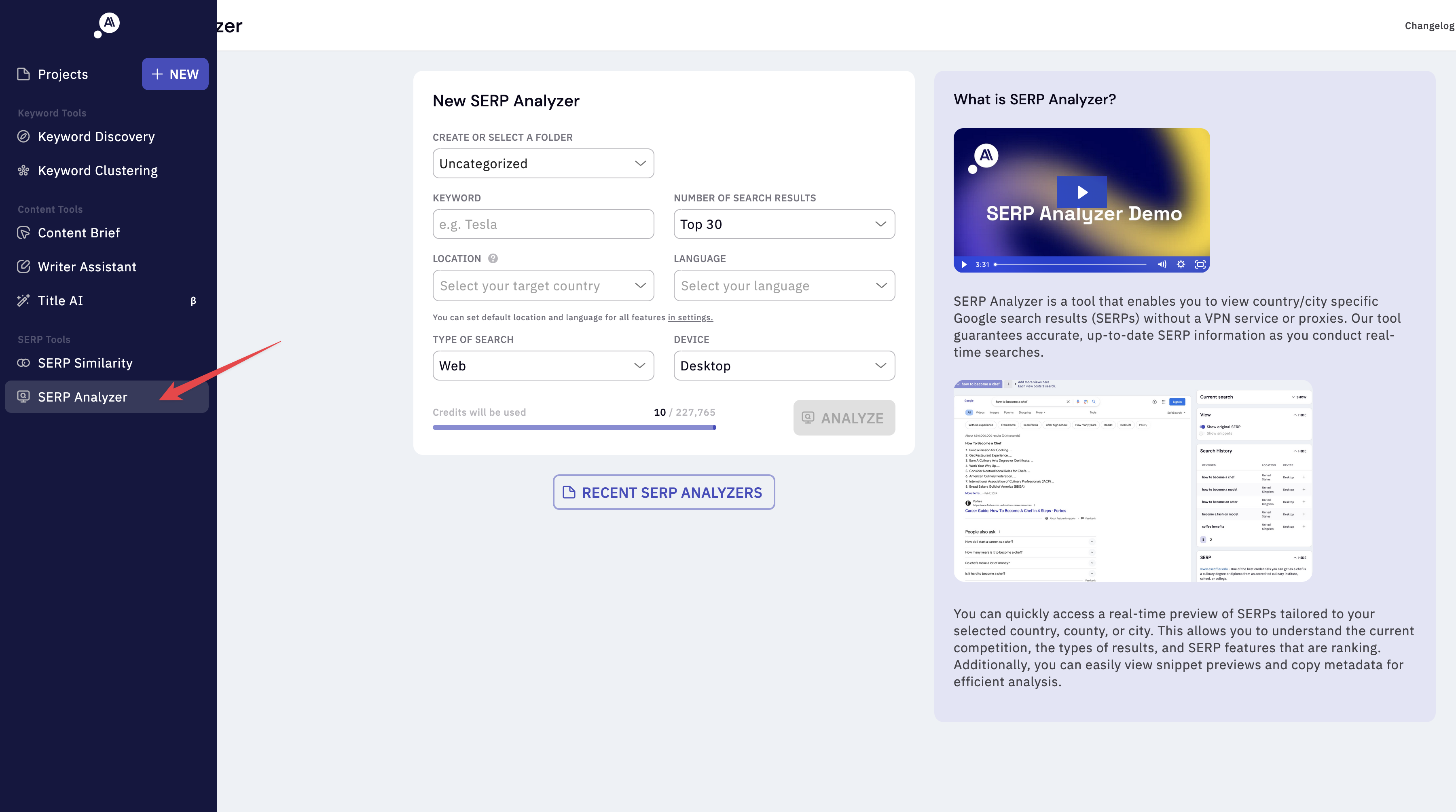
Task: Go to Content Brief
Action: [x=78, y=233]
